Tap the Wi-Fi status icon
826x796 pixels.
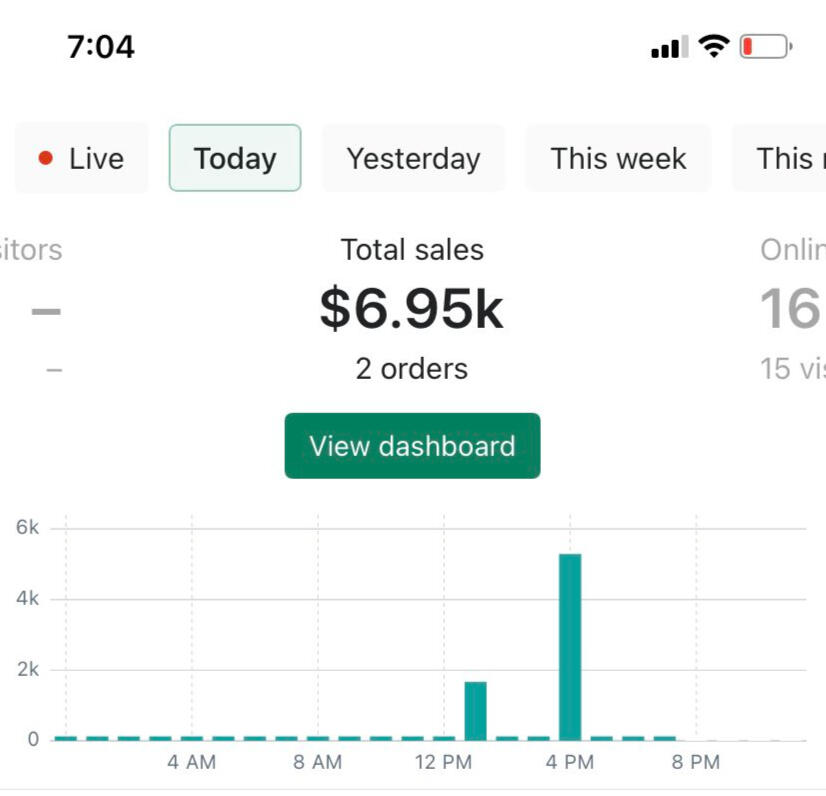pos(714,46)
